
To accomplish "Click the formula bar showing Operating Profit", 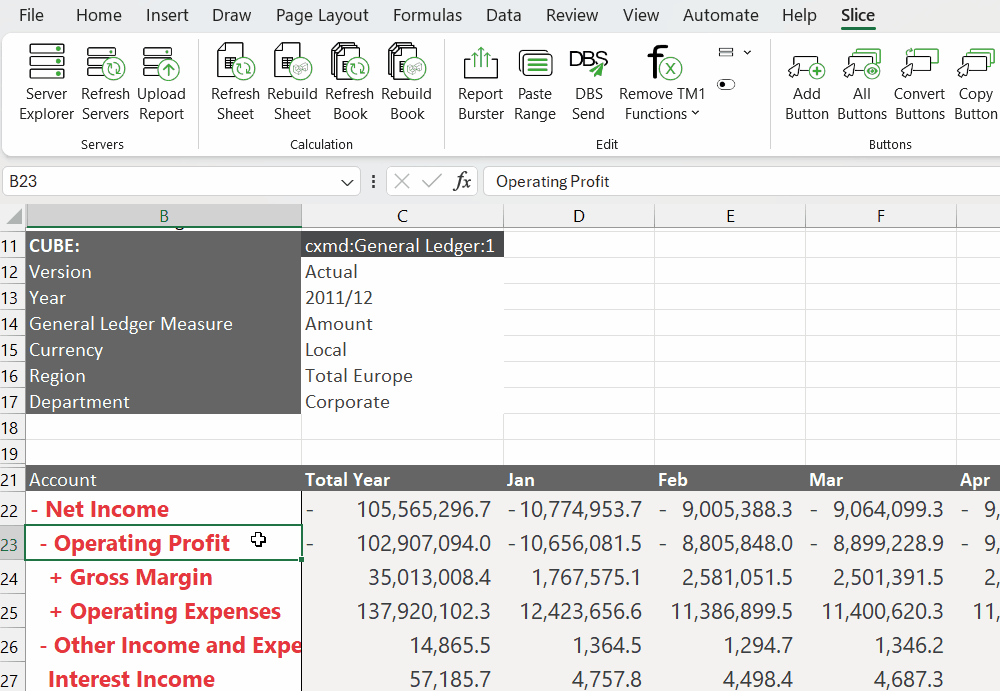I will pos(740,182).
